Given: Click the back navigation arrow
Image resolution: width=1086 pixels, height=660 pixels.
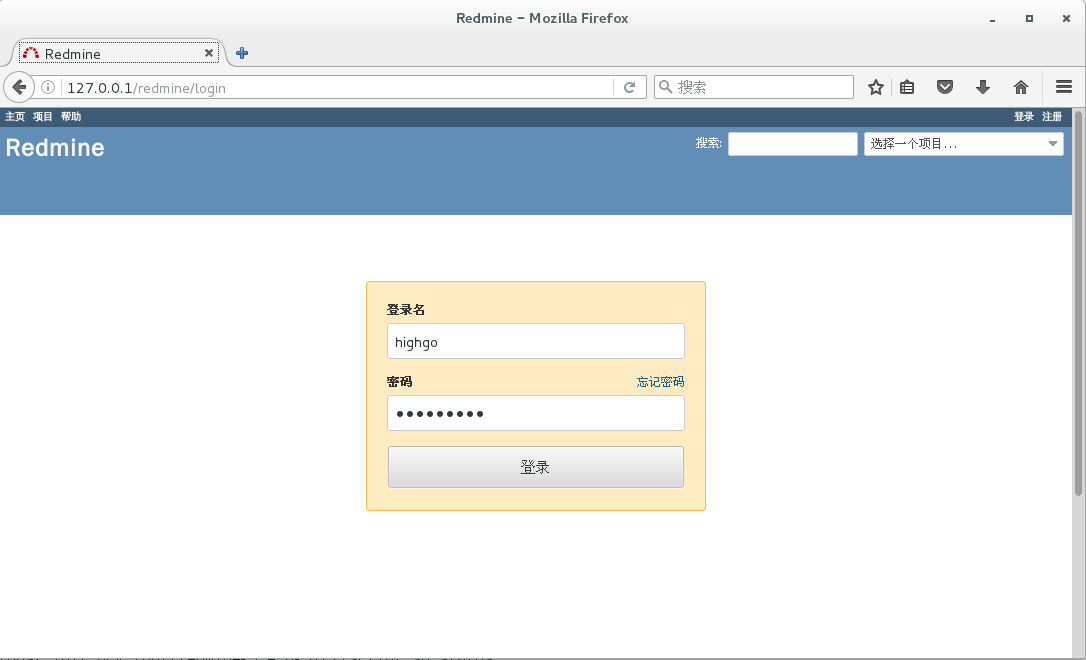Looking at the screenshot, I should pyautogui.click(x=18, y=87).
